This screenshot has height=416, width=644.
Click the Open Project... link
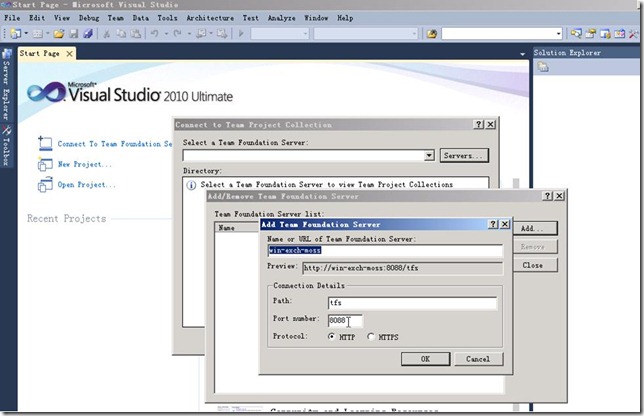[86, 185]
